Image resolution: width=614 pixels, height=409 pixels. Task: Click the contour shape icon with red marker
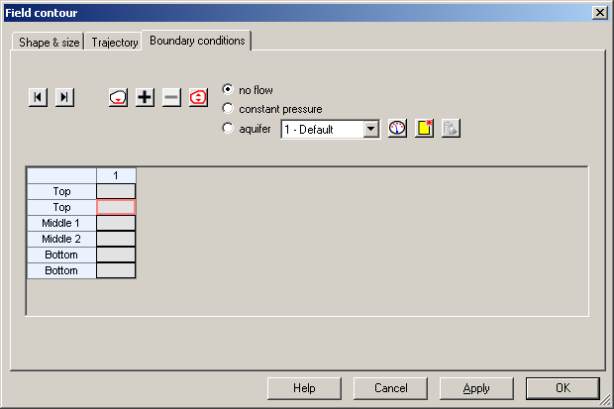118,97
